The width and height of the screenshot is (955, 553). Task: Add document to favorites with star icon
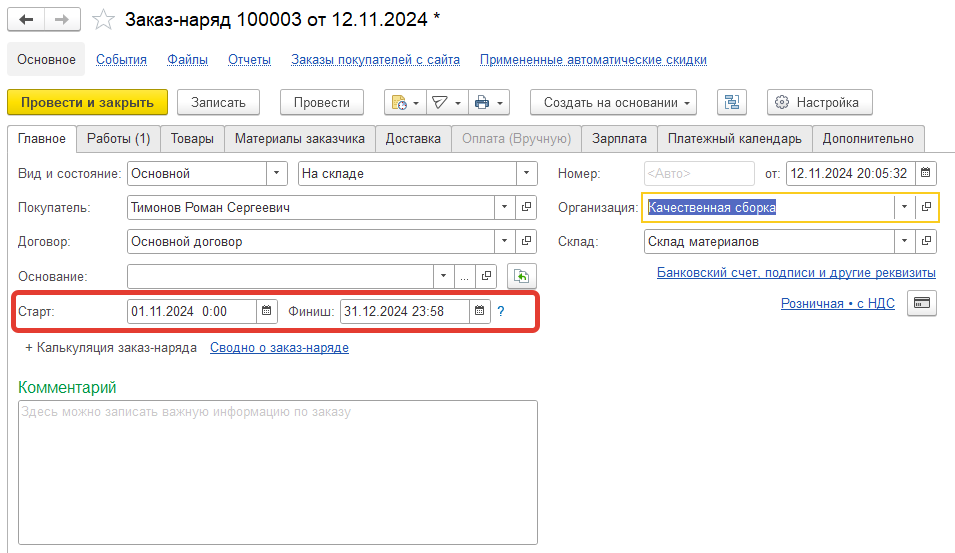point(103,20)
